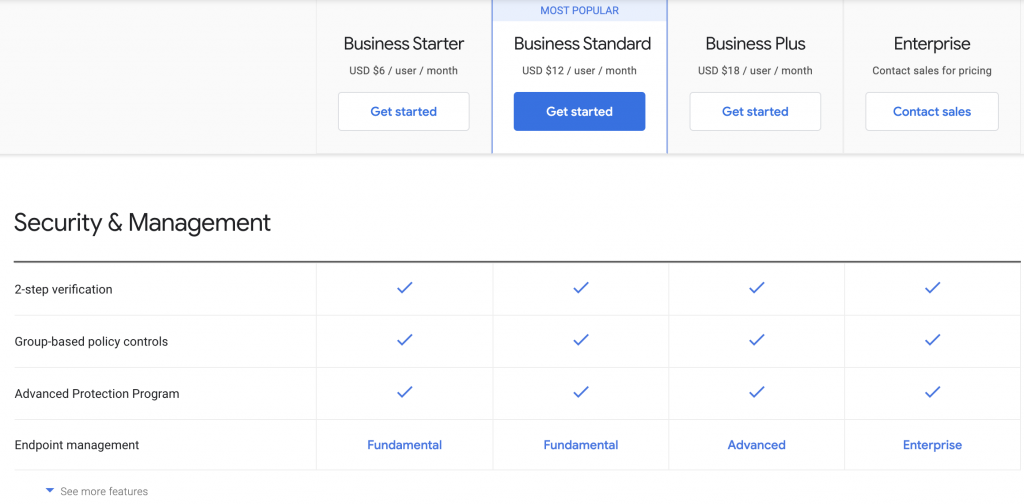Get started with Business Starter plan
The width and height of the screenshot is (1024, 504).
404,112
